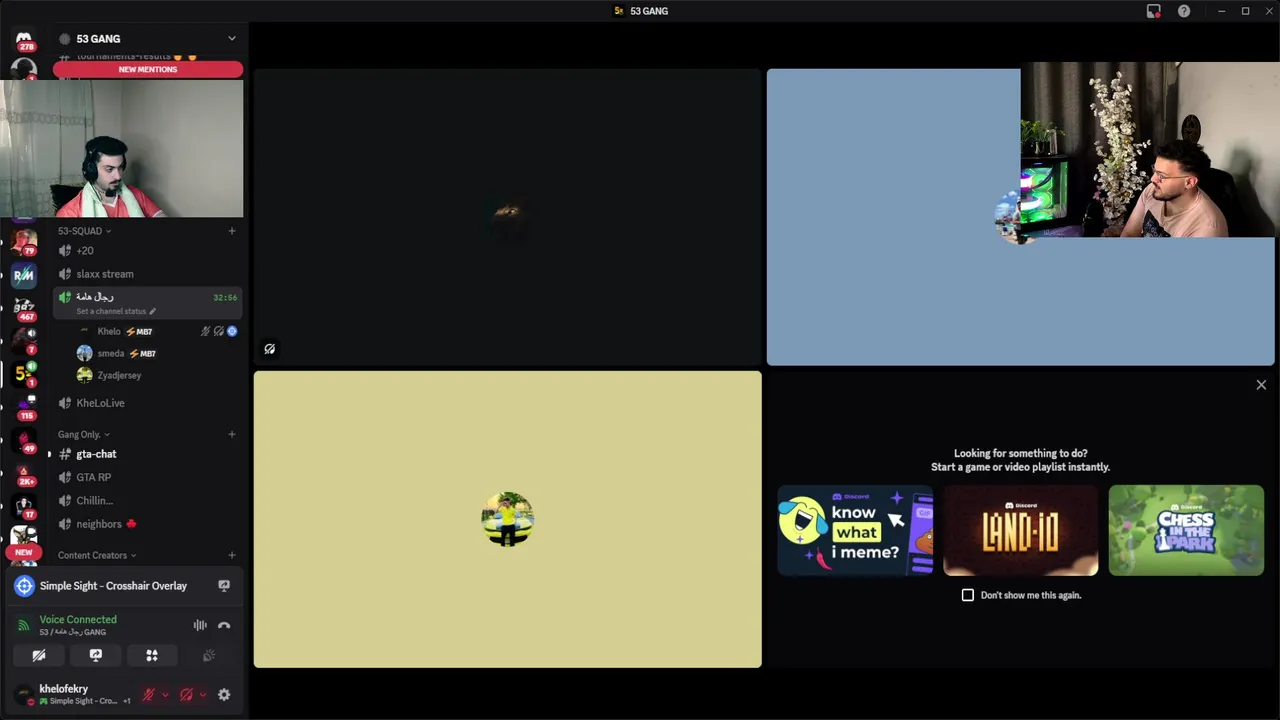1280x720 pixels.
Task: Collapse the Content Creators category
Action: pyautogui.click(x=97, y=555)
